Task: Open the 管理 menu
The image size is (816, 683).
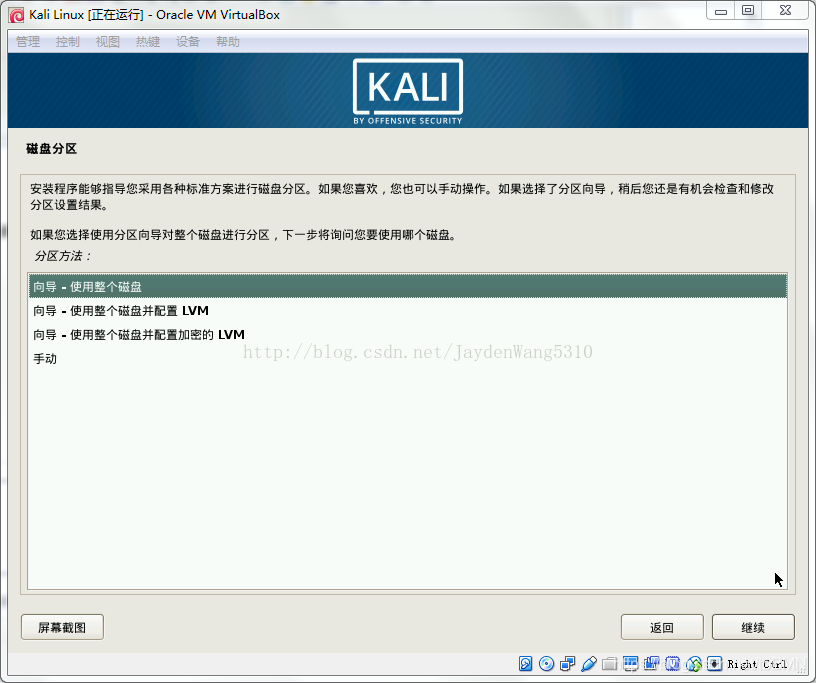Action: (x=28, y=42)
